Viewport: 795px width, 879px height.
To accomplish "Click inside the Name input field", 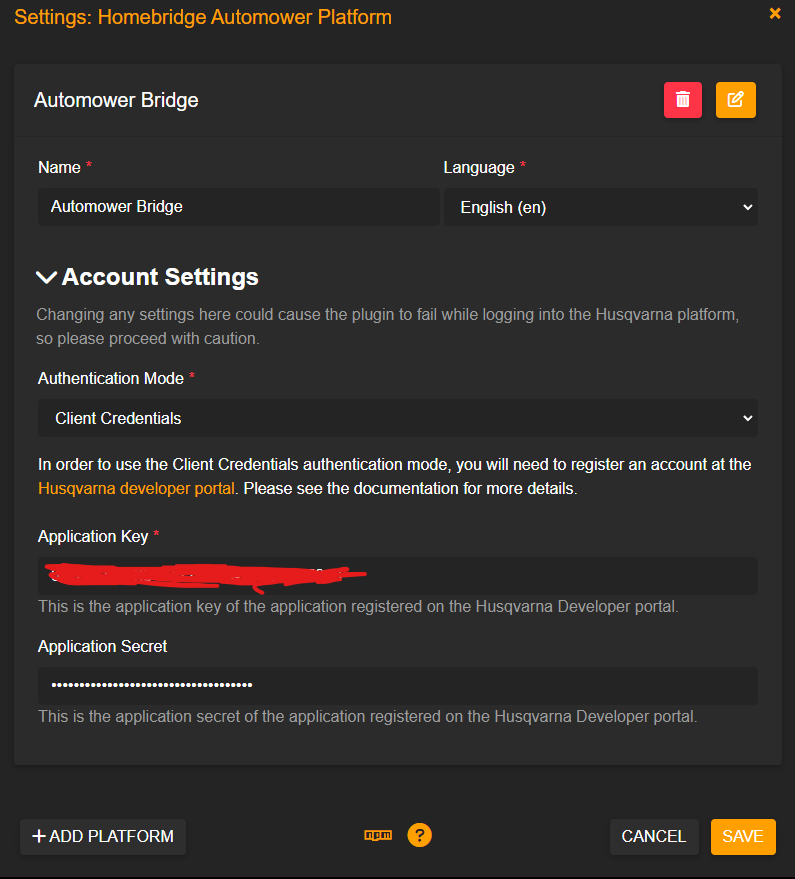I will [238, 206].
